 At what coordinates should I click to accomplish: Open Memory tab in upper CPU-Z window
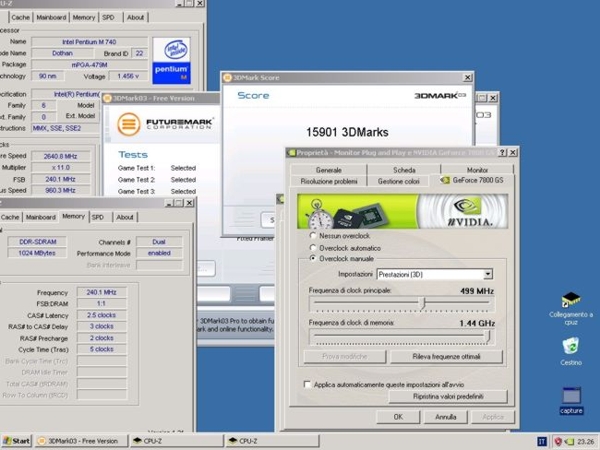pos(84,17)
